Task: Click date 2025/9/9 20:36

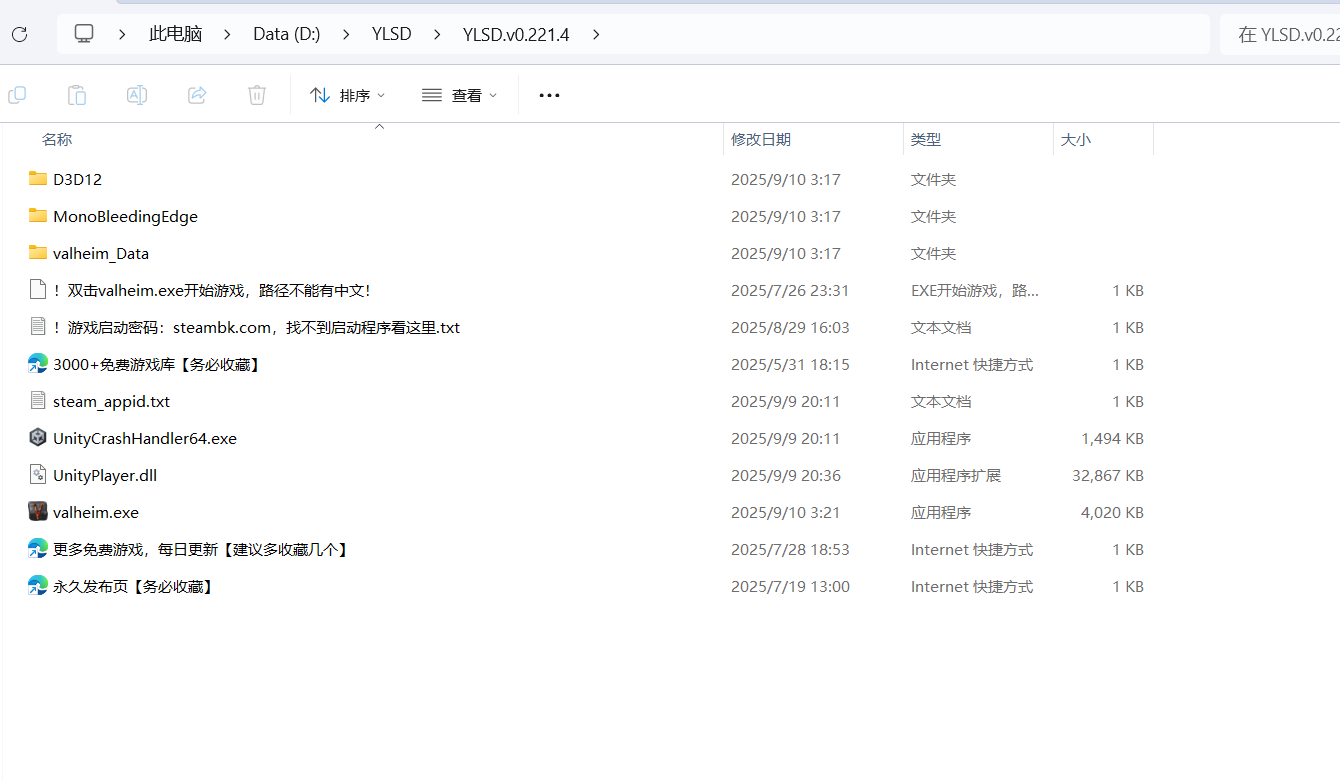Action: tap(785, 475)
